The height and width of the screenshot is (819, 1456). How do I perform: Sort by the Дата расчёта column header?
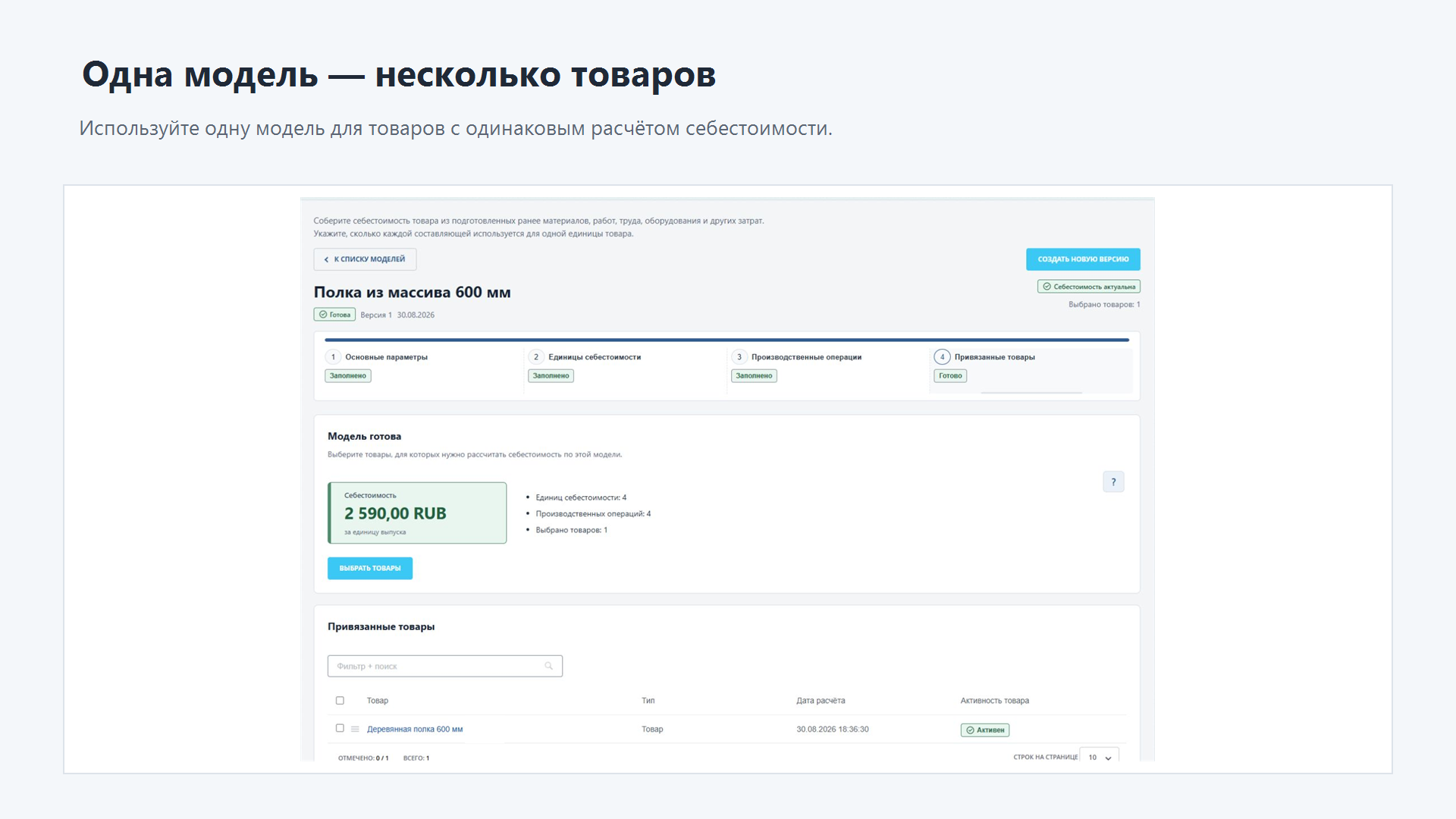pos(821,701)
